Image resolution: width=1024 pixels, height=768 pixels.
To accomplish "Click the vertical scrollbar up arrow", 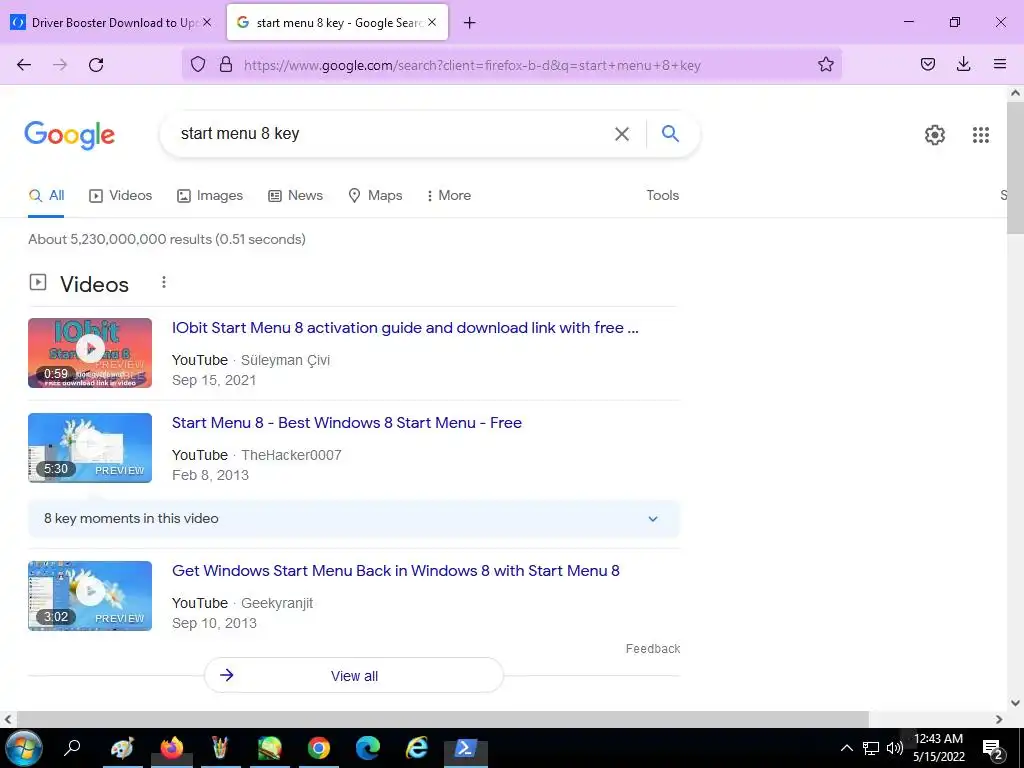I will (x=1016, y=93).
